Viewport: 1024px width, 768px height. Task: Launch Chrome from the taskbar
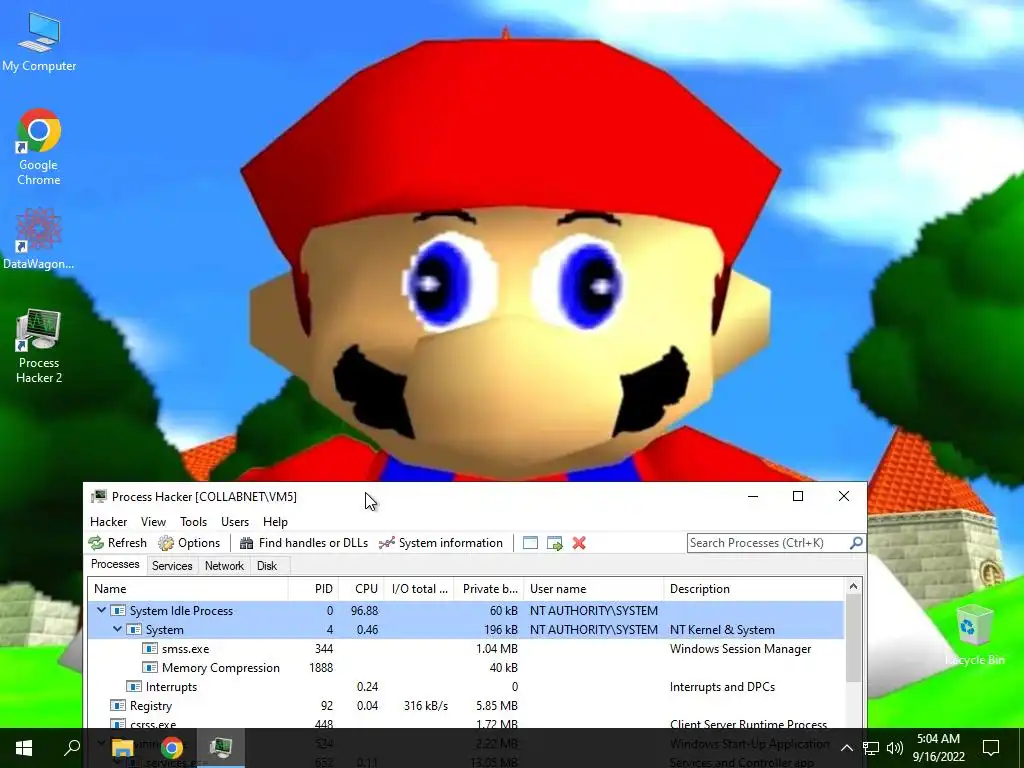tap(172, 748)
